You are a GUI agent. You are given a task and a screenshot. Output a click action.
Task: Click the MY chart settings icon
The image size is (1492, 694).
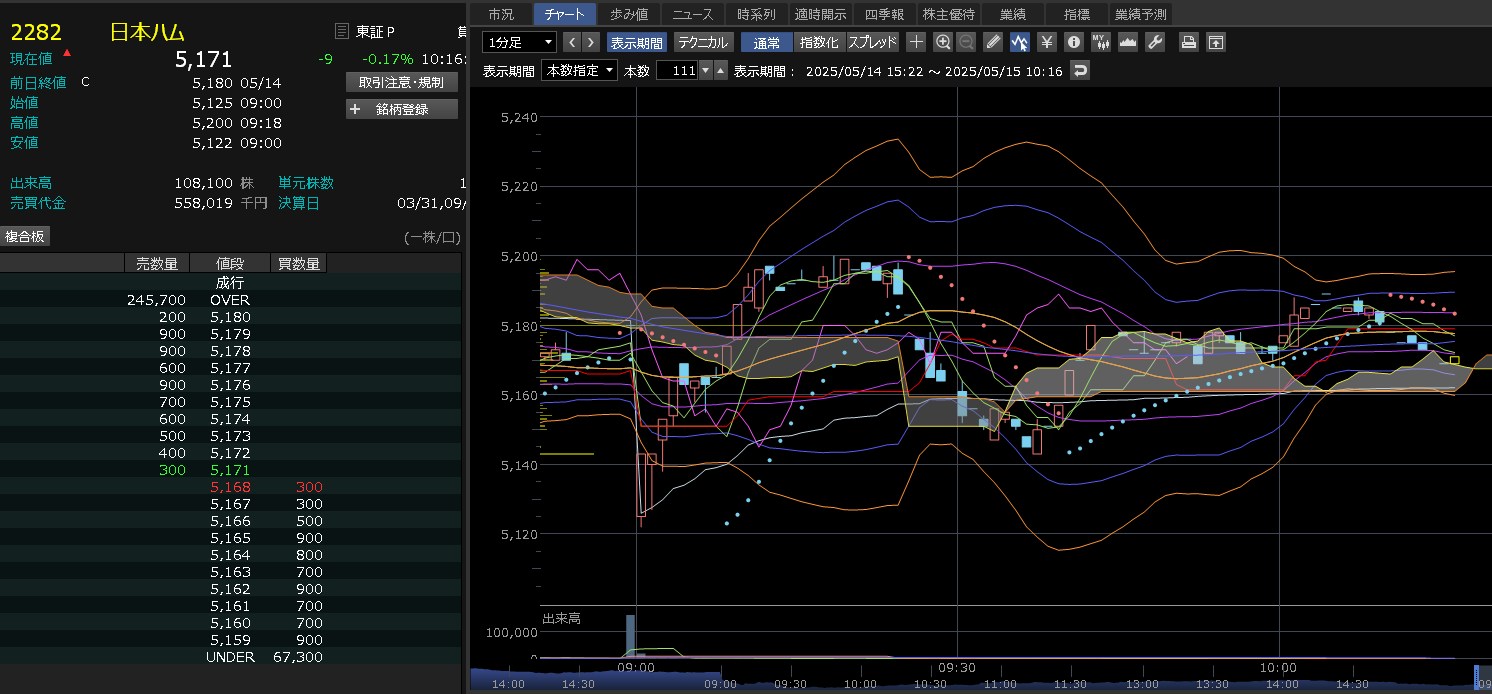1100,42
